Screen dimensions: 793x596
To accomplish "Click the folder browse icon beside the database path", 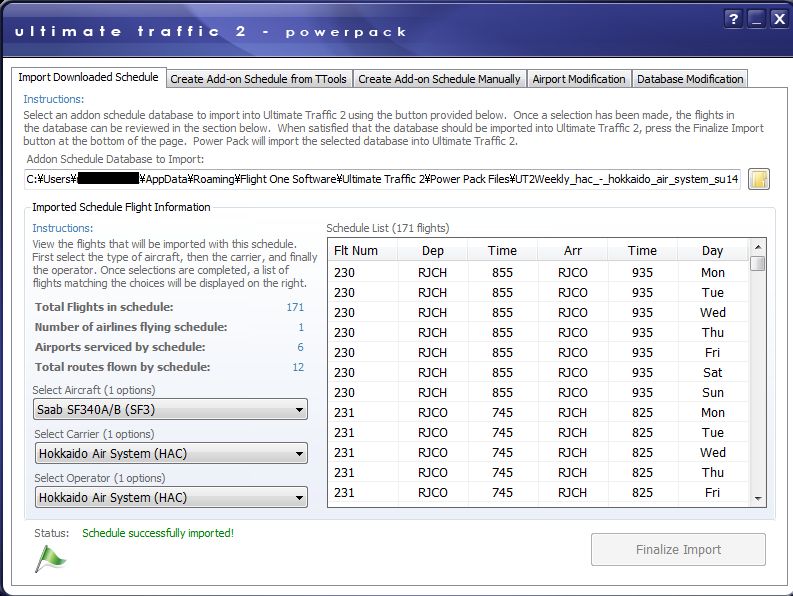I will (759, 179).
